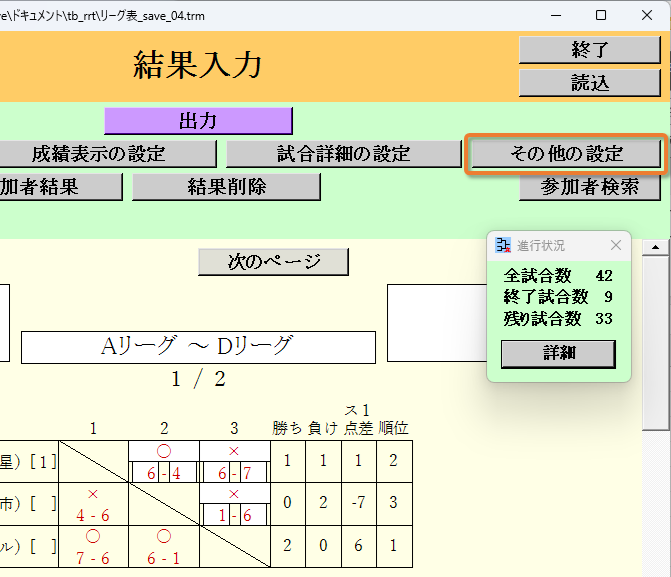671x577 pixels.
Task: Select the 6 - 1 score cell
Action: (x=164, y=558)
